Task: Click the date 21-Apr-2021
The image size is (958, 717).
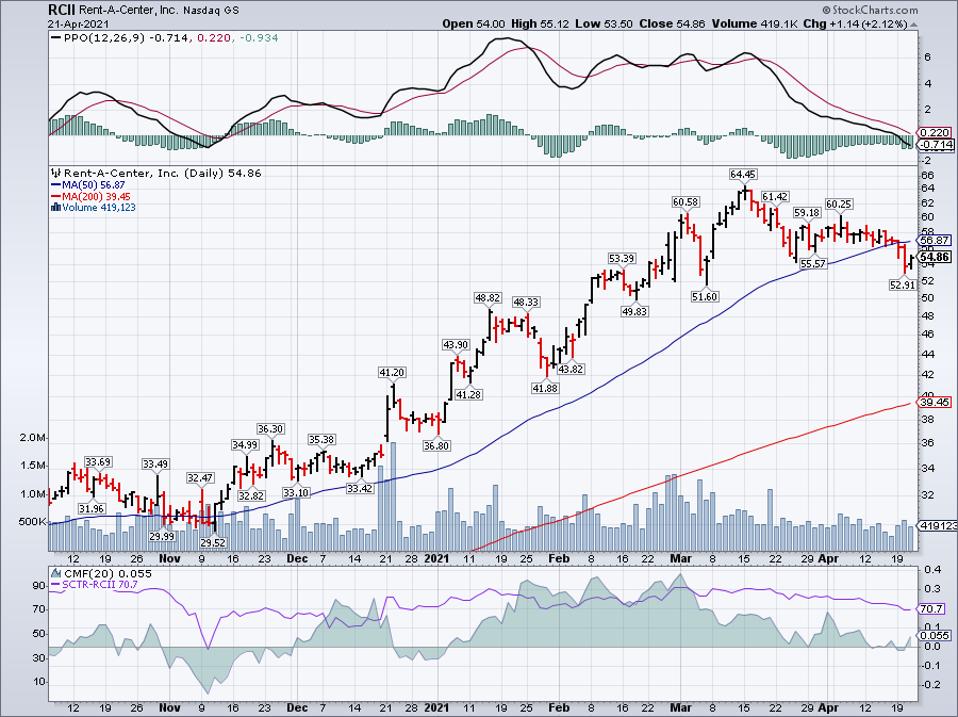Action: point(78,24)
